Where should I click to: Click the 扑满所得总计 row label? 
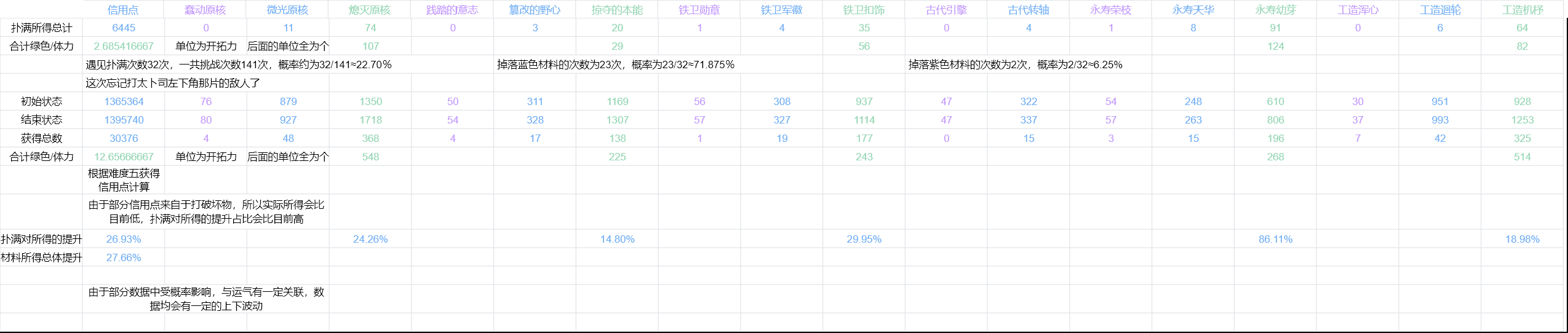pos(41,28)
